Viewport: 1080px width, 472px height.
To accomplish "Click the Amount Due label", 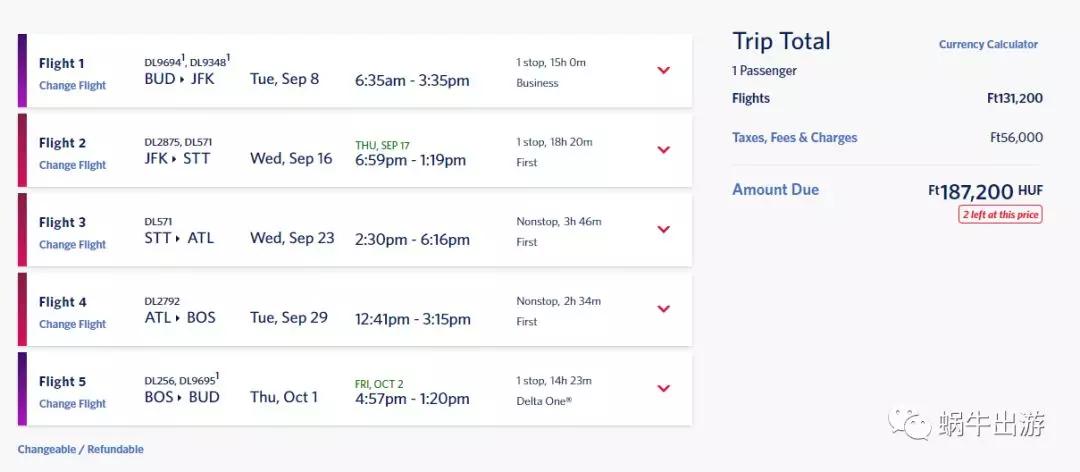I will pos(775,190).
